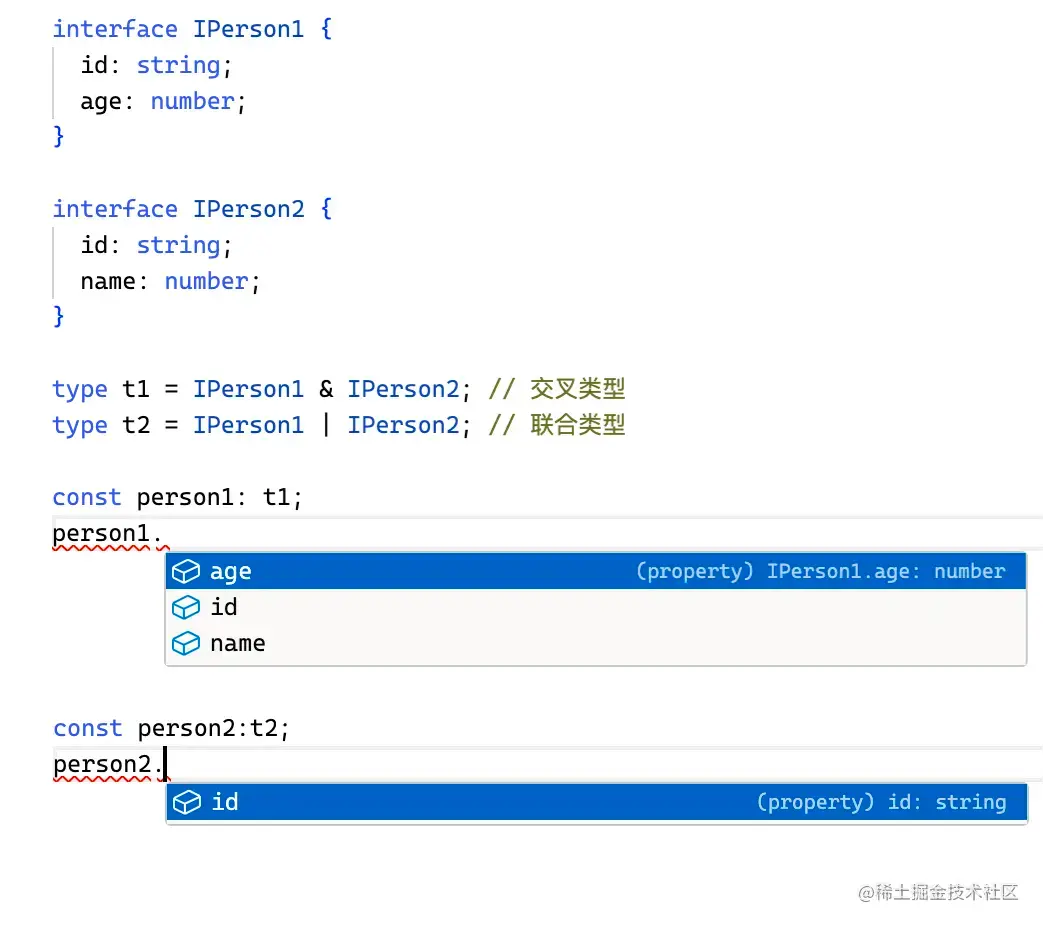Click the '交叉类型' comment text
Screen dimensions: 1044x928
coord(578,389)
